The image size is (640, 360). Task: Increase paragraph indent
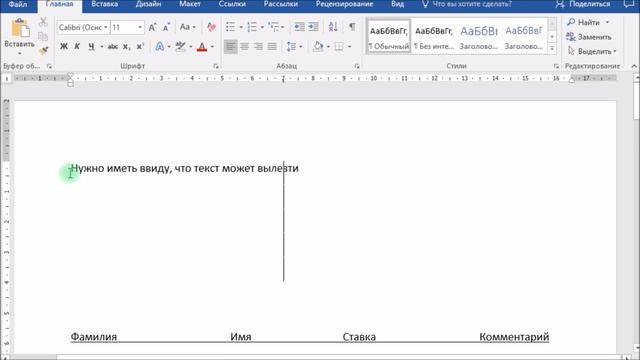pyautogui.click(x=313, y=27)
